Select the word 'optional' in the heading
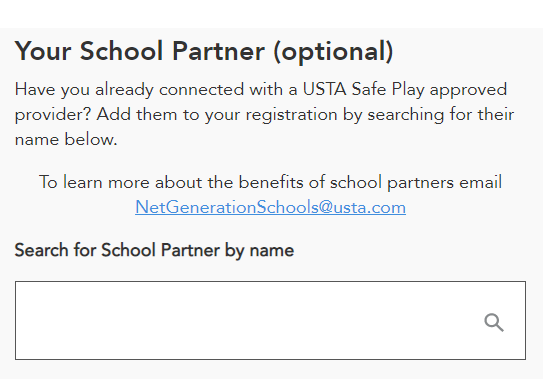 tap(333, 52)
